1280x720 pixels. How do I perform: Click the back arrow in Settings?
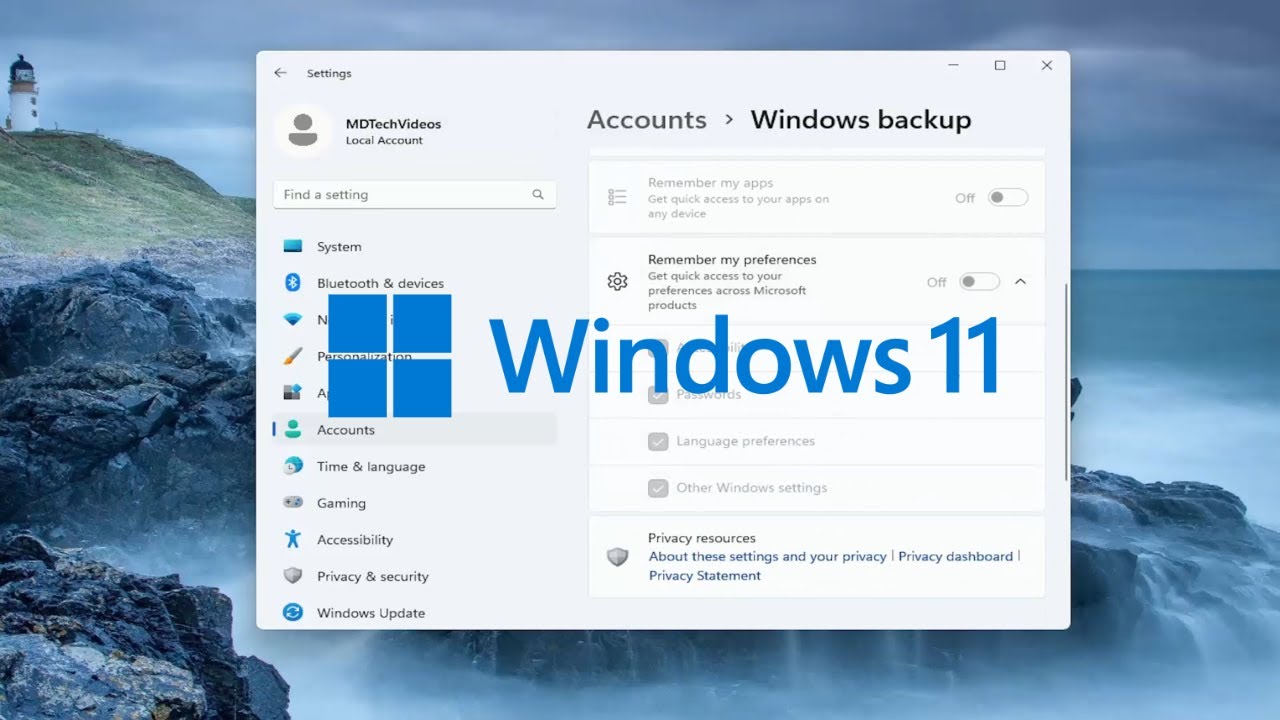tap(280, 73)
